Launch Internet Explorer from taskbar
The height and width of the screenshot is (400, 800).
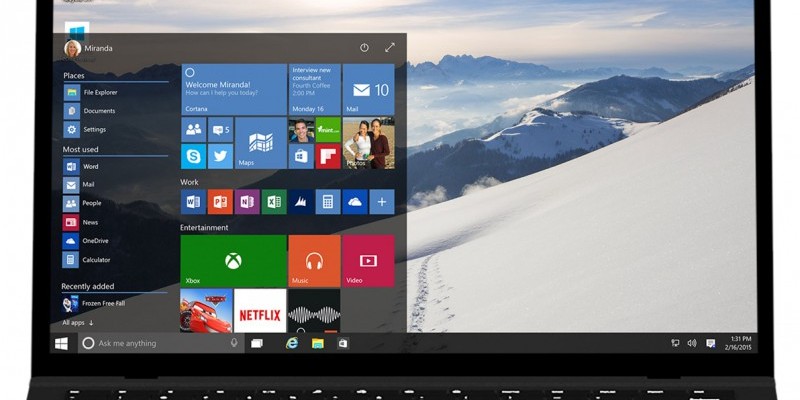click(x=292, y=343)
